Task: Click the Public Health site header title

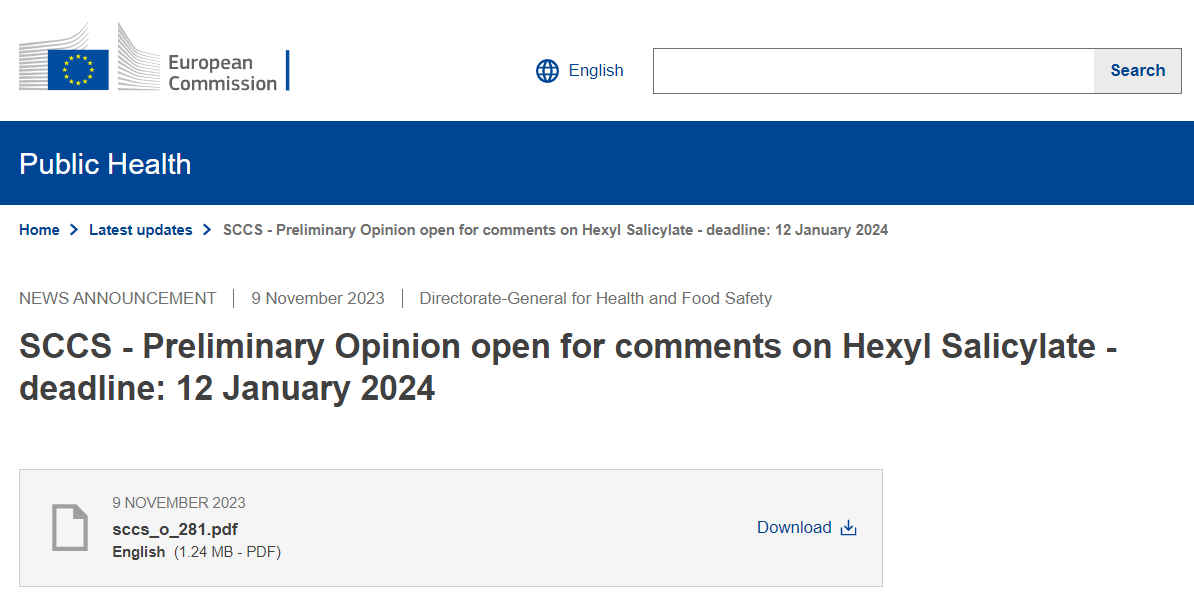Action: [105, 164]
